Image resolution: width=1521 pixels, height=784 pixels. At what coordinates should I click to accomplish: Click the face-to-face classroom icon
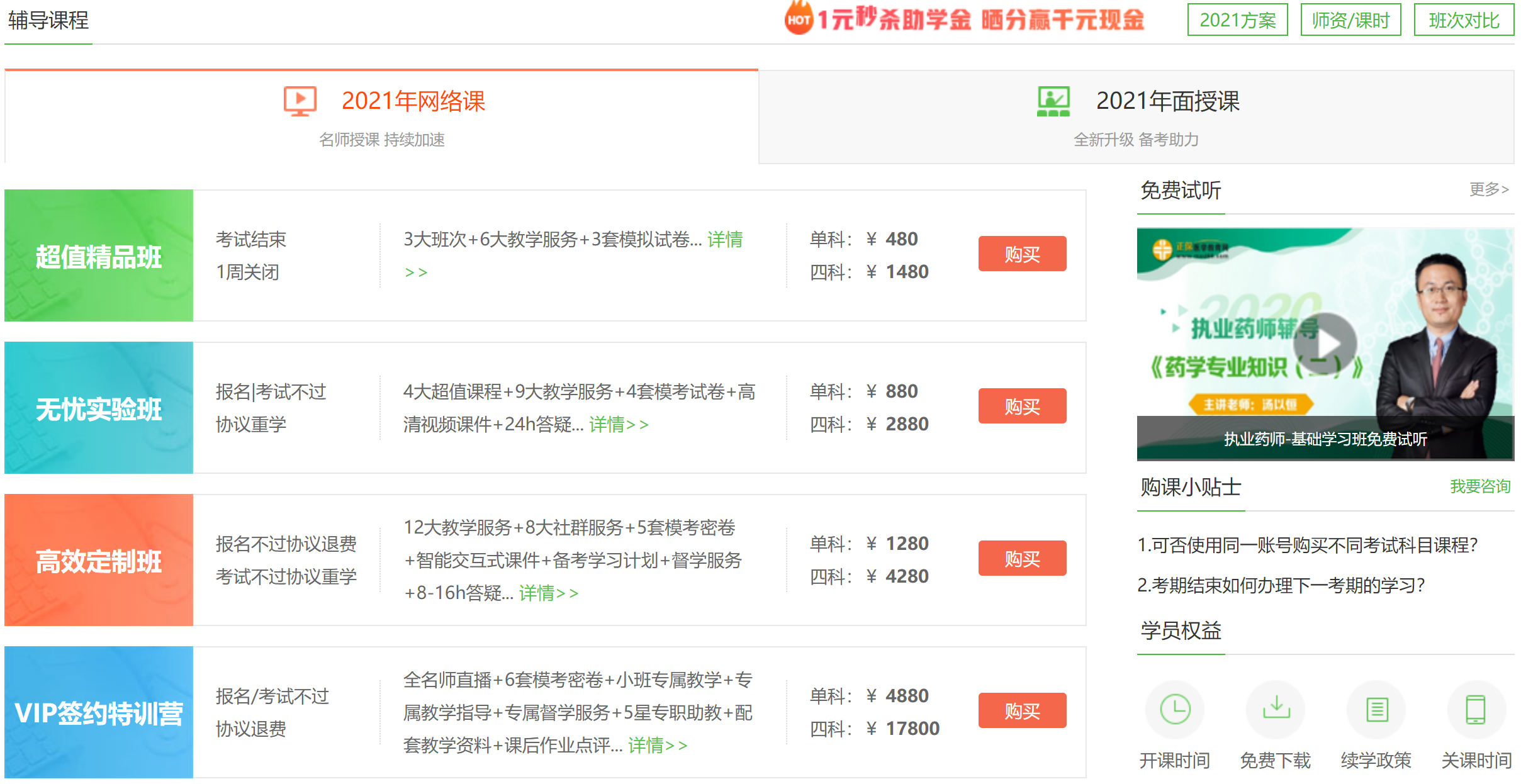tap(1053, 101)
